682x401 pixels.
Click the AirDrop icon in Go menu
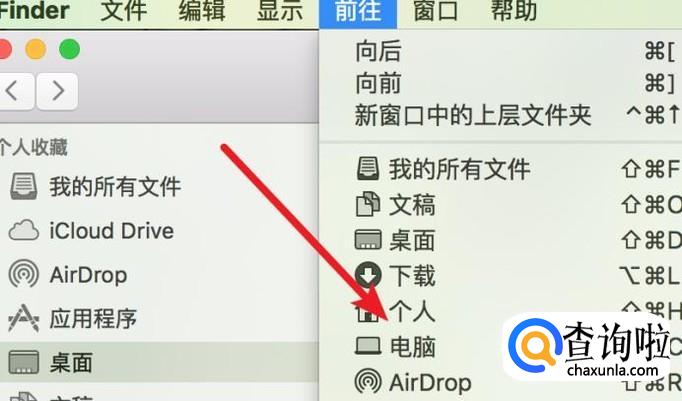[x=368, y=381]
